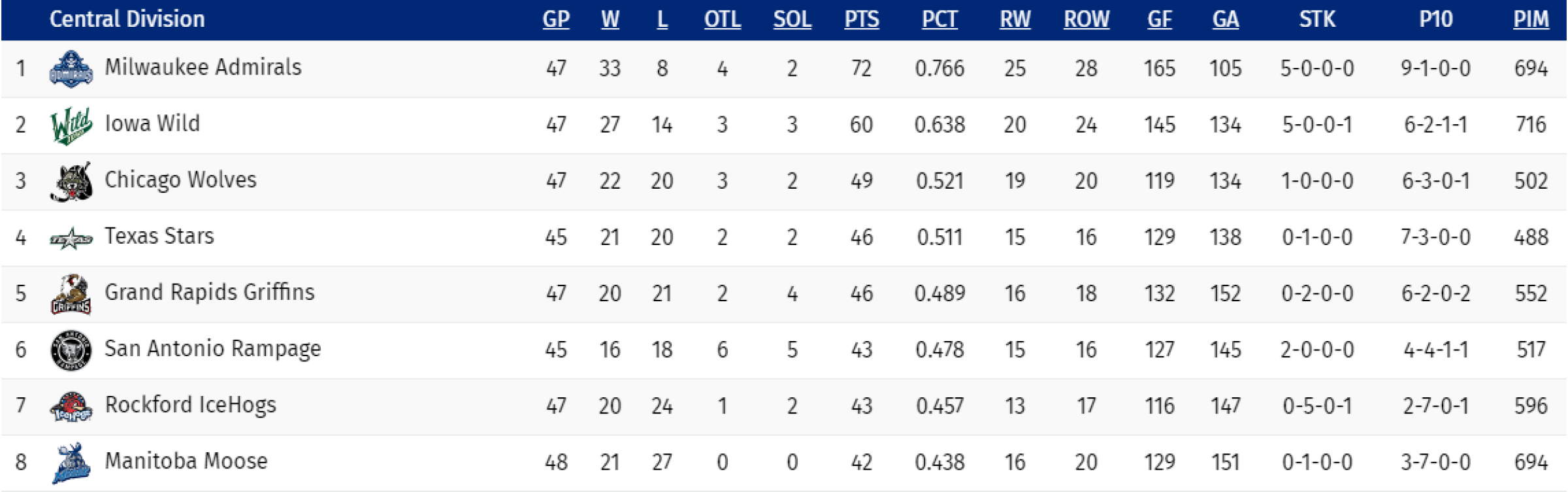Click the Texas Stars team logo
This screenshot has height=492, width=1568.
pos(71,239)
